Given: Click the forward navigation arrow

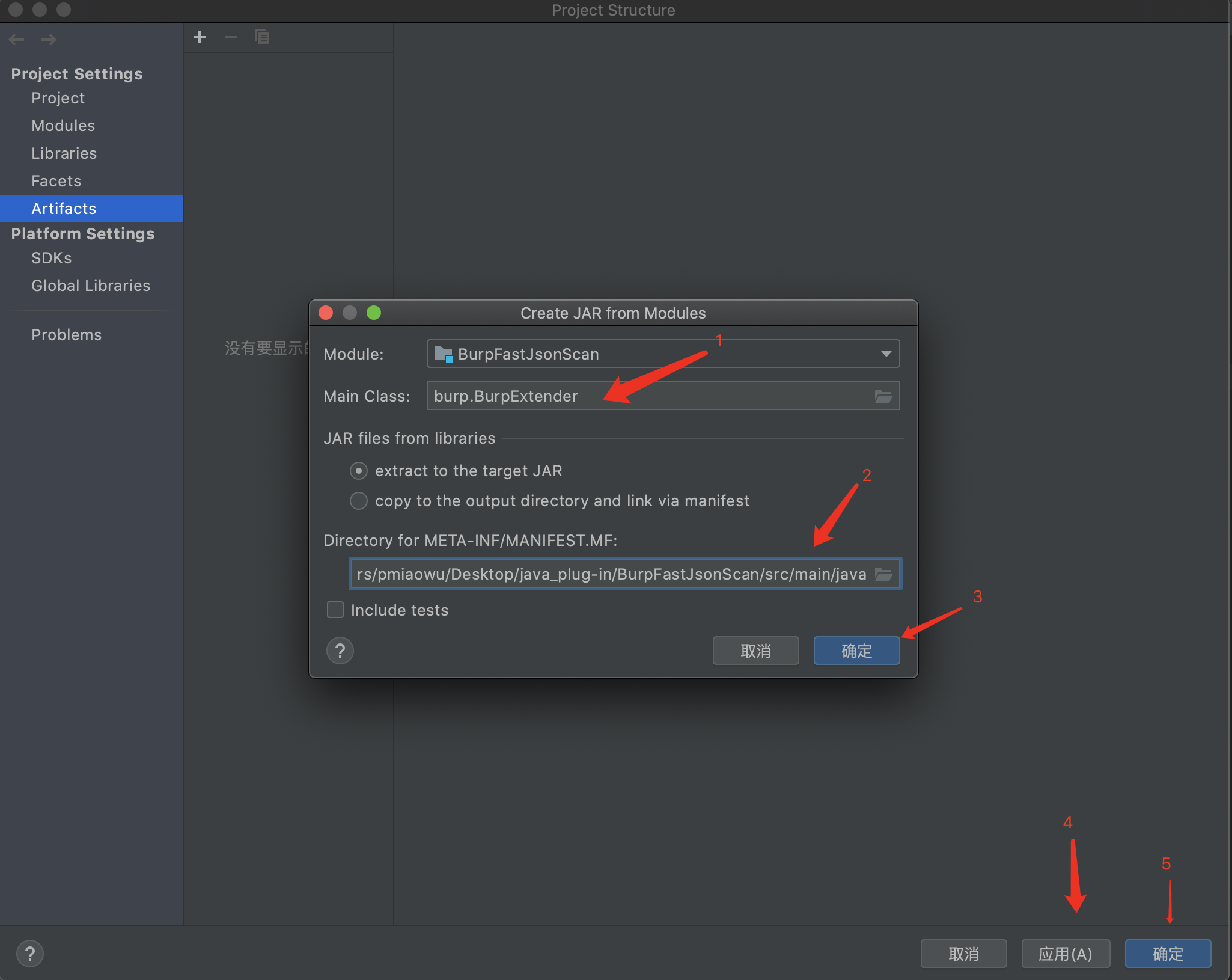Looking at the screenshot, I should 49,40.
